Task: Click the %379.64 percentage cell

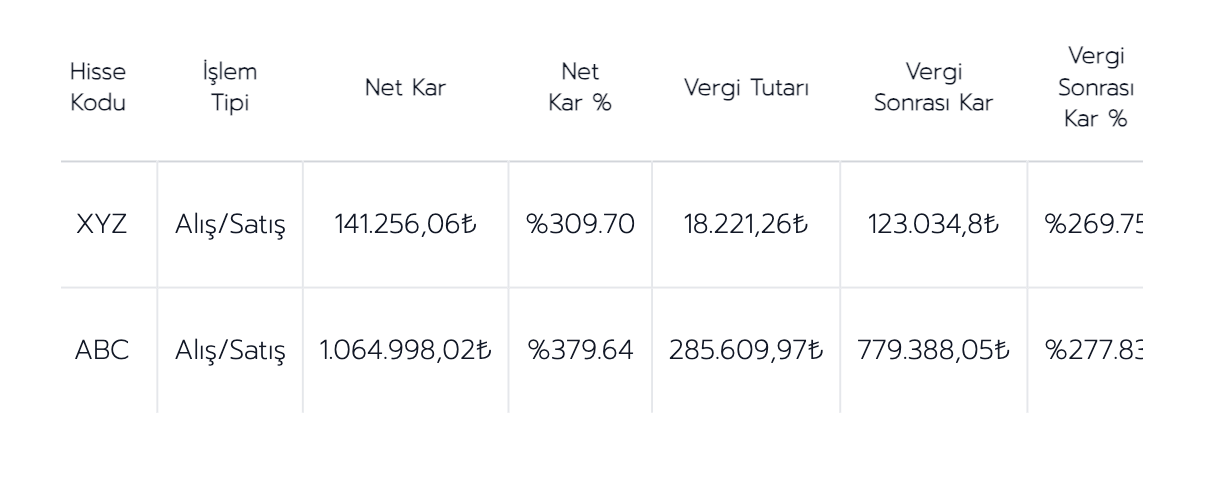Action: pos(580,350)
